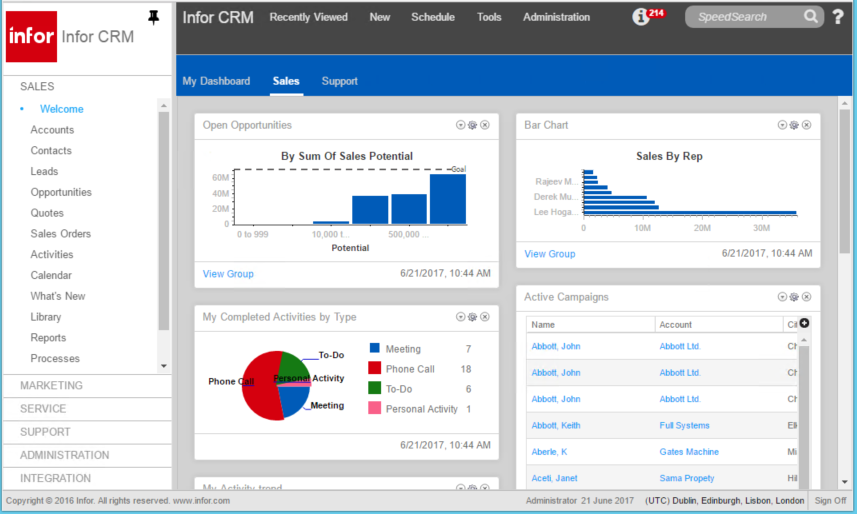Expand the ADMINISTRATION navigation section

coord(64,455)
